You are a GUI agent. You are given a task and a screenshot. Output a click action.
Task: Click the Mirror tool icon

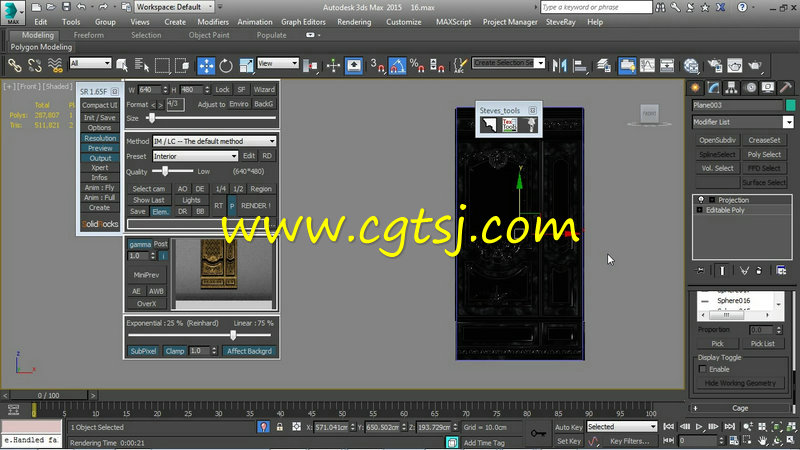pyautogui.click(x=560, y=65)
